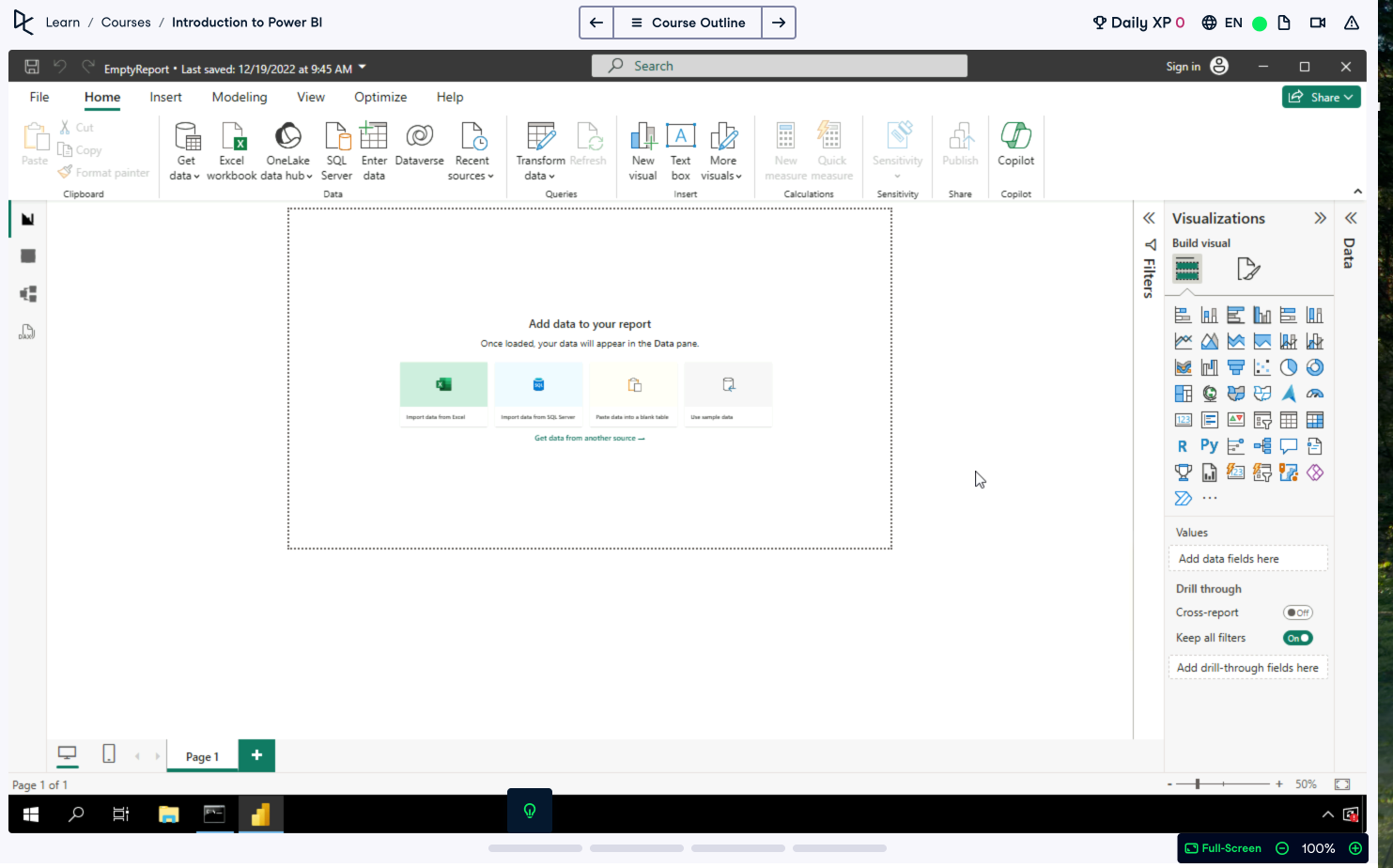Open DAX query view in left sidebar
1393x868 pixels.
27,332
